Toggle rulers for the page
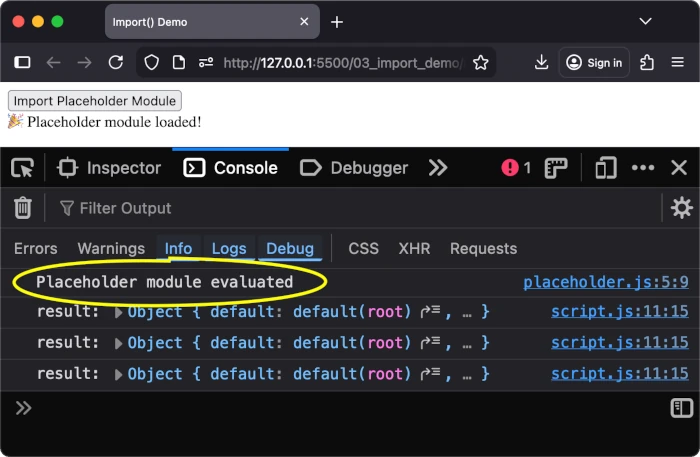Screen dimensions: 700x457 point(556,168)
